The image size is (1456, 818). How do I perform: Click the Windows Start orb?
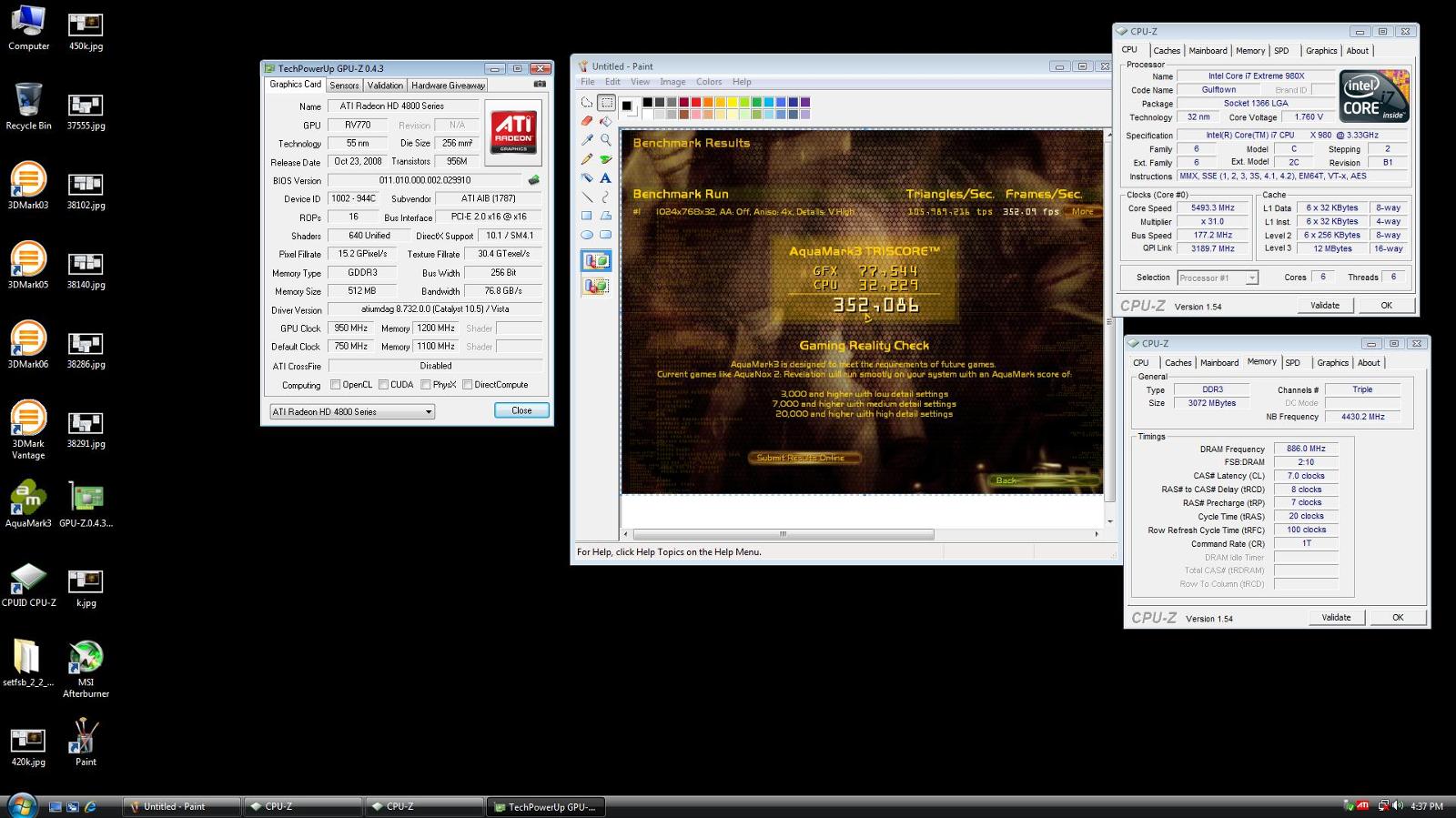pos(21,805)
